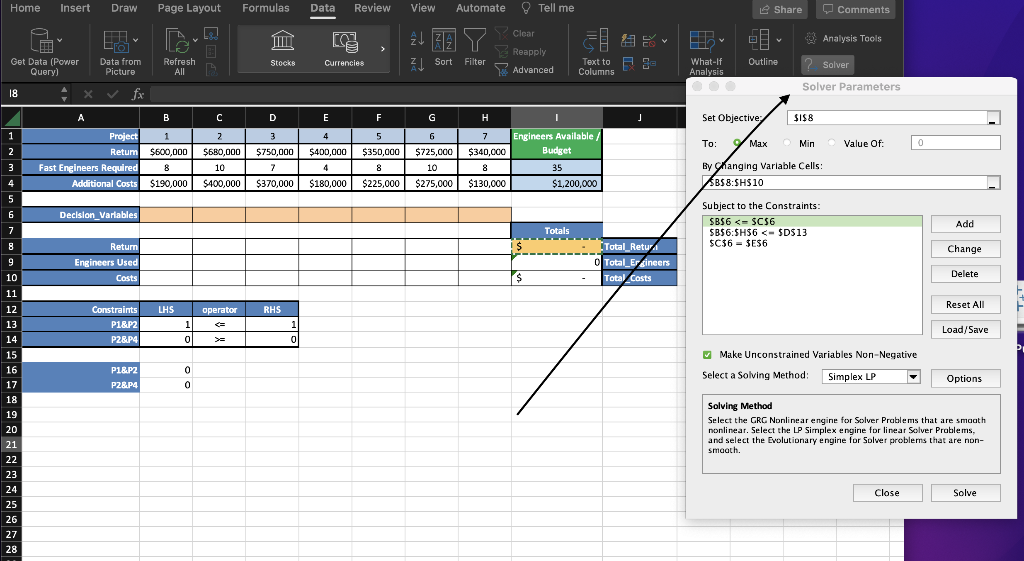The image size is (1024, 561).
Task: Switch to the Page Layout tab
Action: click(x=189, y=8)
